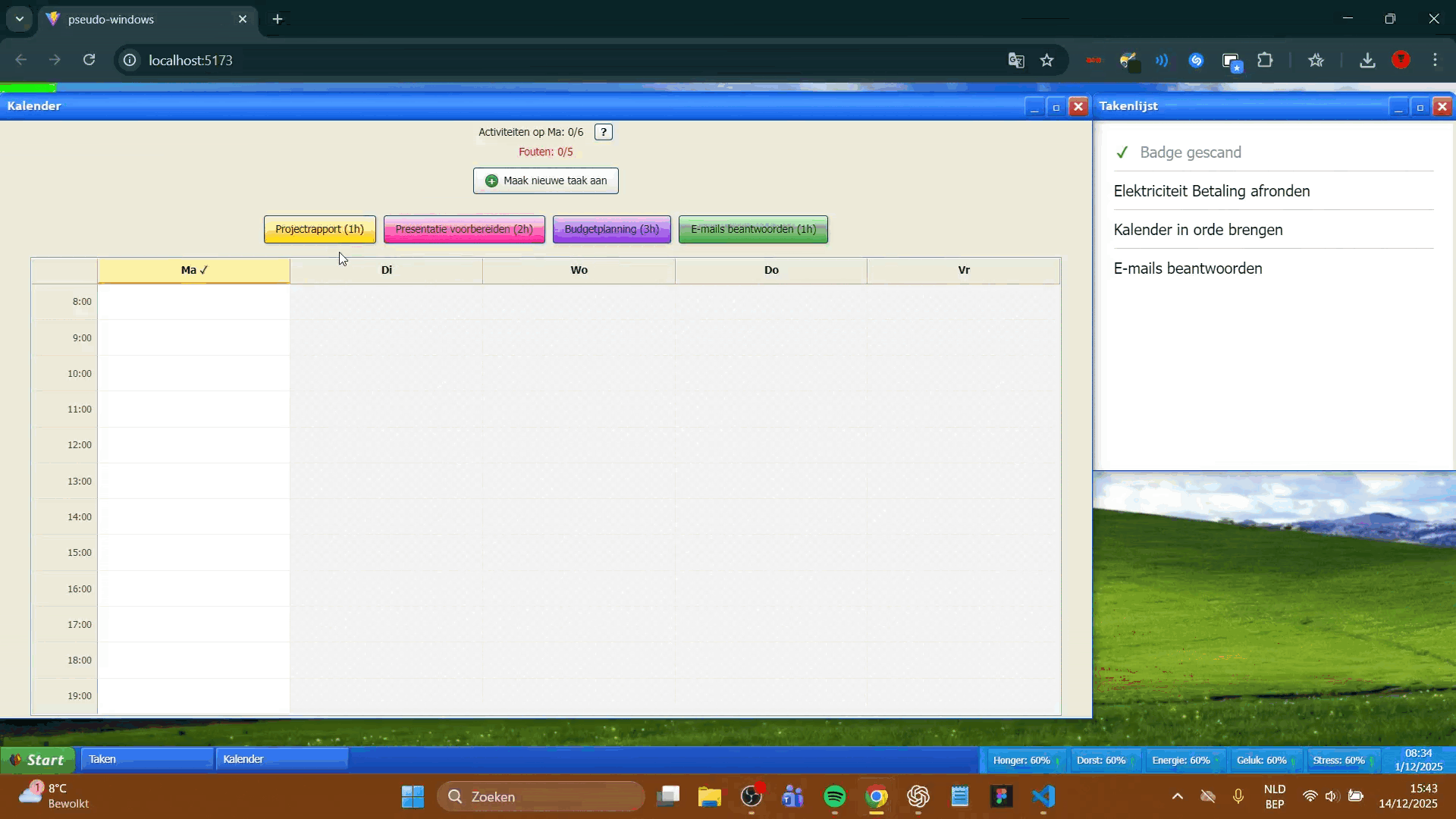1456x819 pixels.
Task: Bookmark page with star icon
Action: click(1046, 61)
